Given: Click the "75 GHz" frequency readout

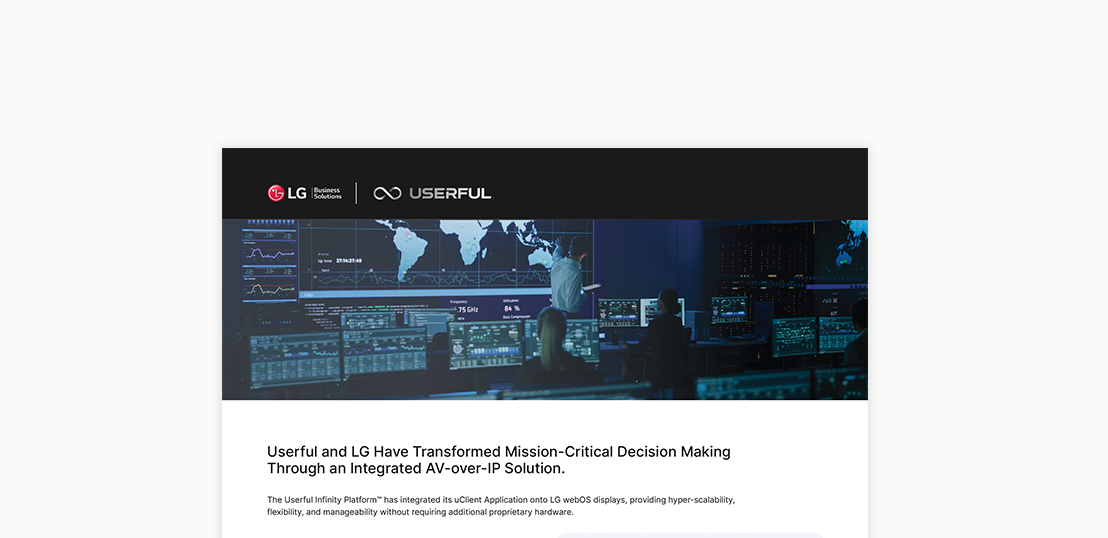Looking at the screenshot, I should [466, 310].
